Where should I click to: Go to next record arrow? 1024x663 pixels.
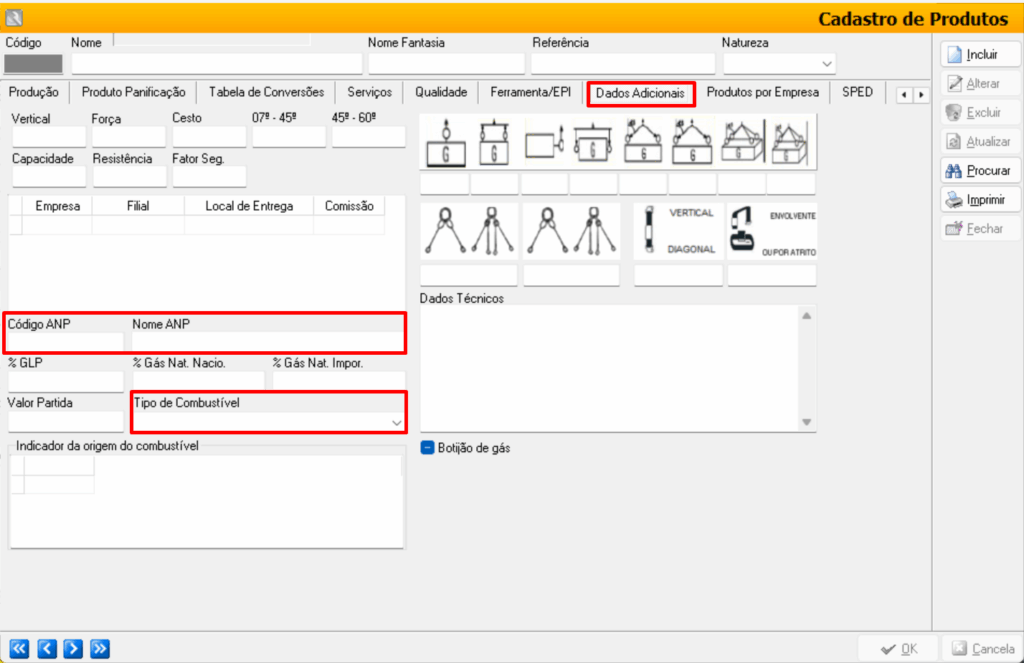(x=72, y=648)
